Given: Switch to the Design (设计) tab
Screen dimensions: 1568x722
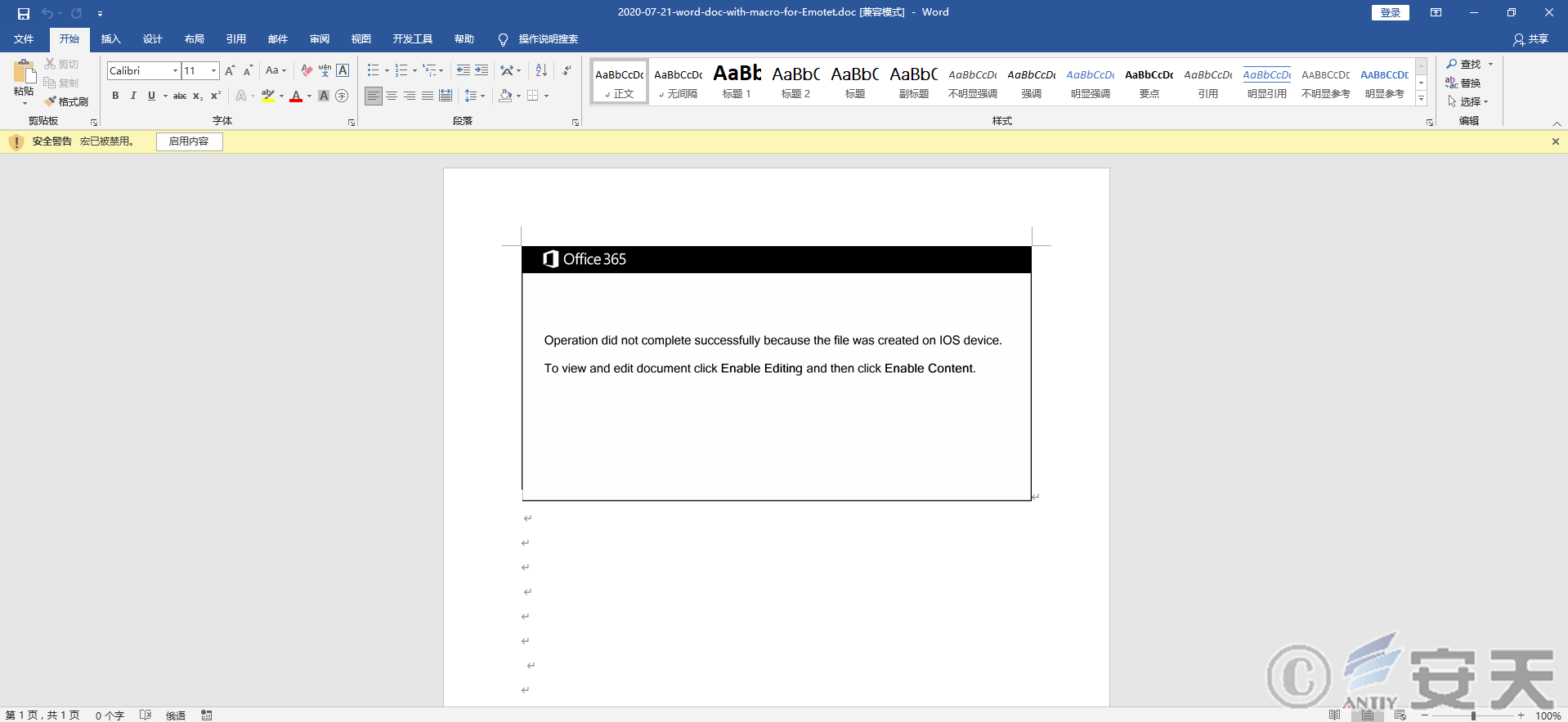Looking at the screenshot, I should 152,39.
